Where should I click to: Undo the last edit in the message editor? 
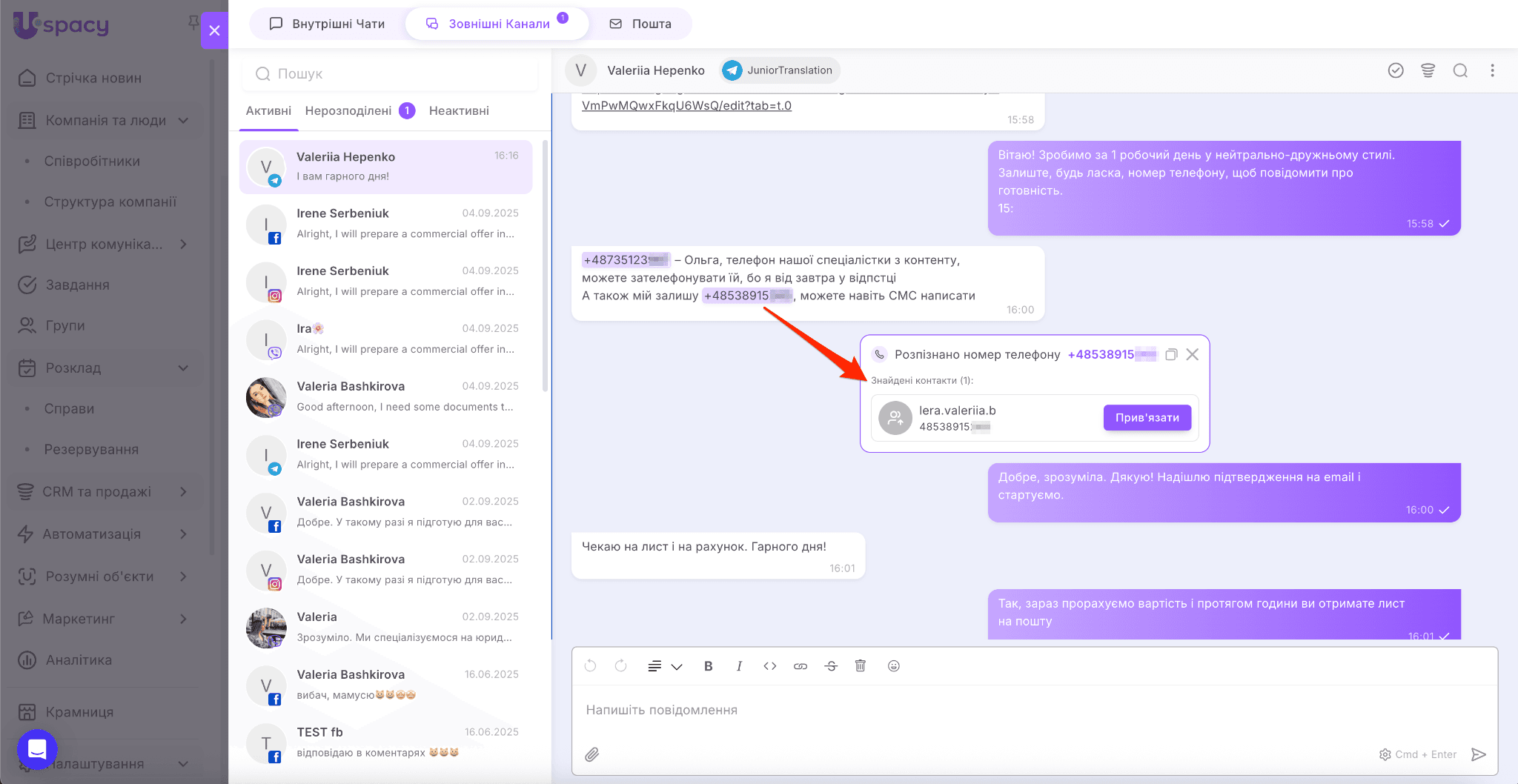tap(590, 665)
